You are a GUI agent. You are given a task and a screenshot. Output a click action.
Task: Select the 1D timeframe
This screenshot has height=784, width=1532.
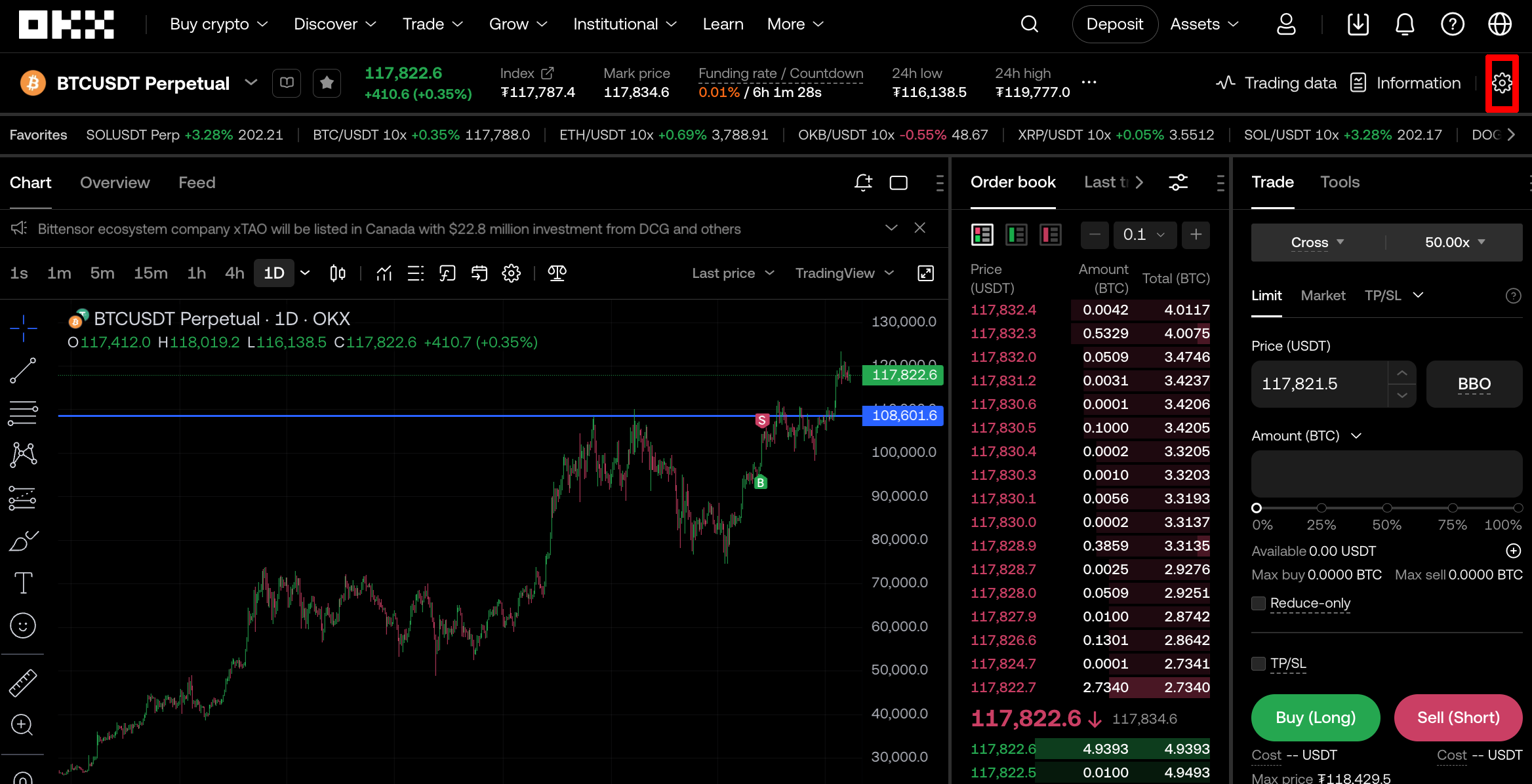tap(273, 273)
